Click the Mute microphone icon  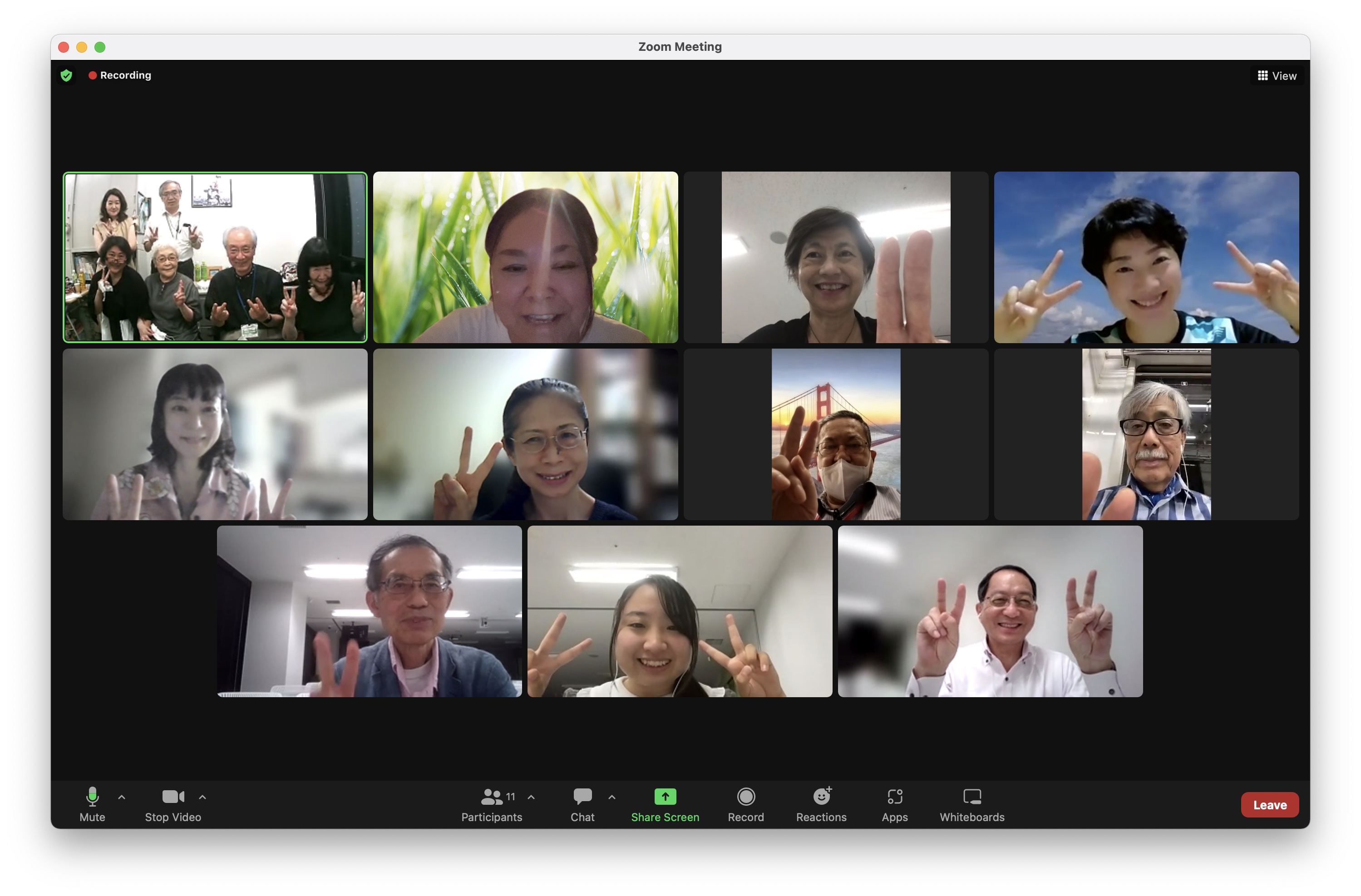(92, 797)
